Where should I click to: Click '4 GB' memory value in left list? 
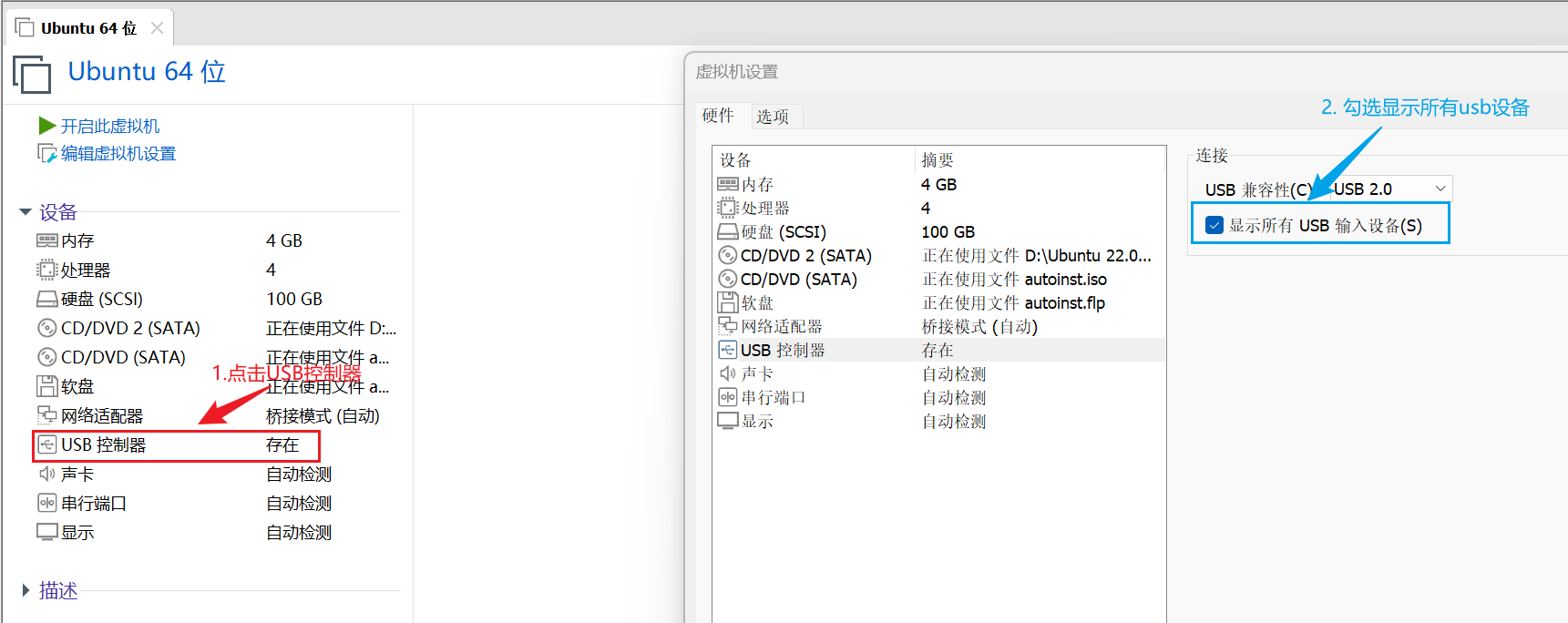pyautogui.click(x=284, y=240)
